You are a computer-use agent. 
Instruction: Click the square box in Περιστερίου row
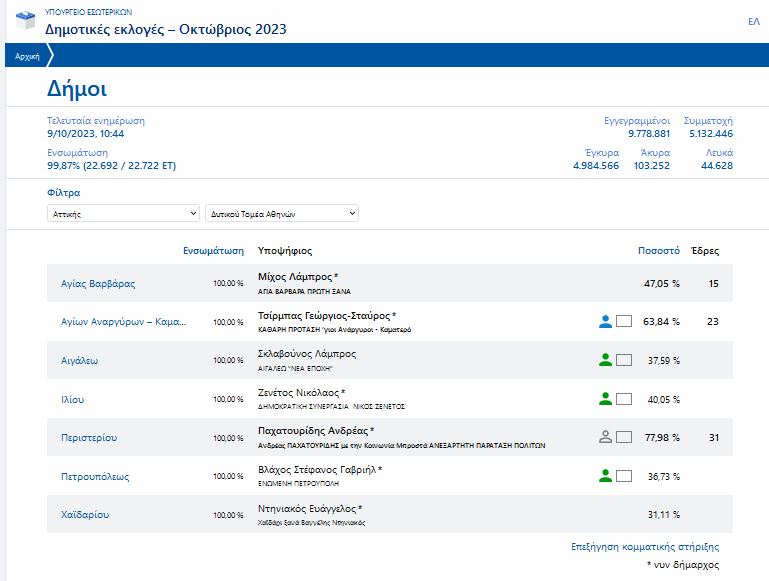pyautogui.click(x=624, y=437)
